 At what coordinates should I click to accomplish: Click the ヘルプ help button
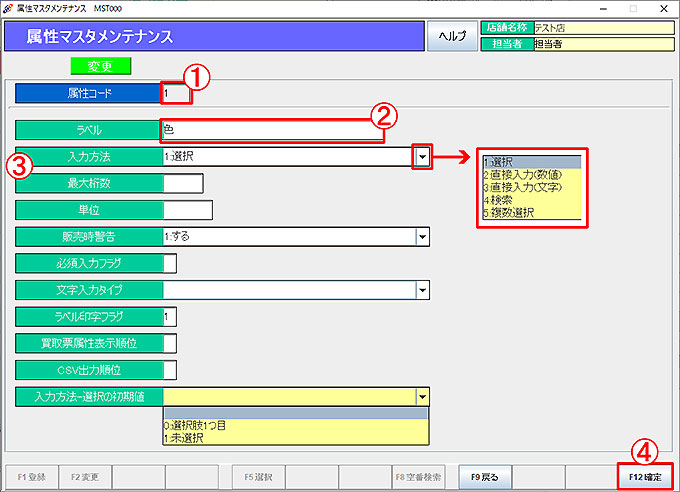click(x=452, y=36)
